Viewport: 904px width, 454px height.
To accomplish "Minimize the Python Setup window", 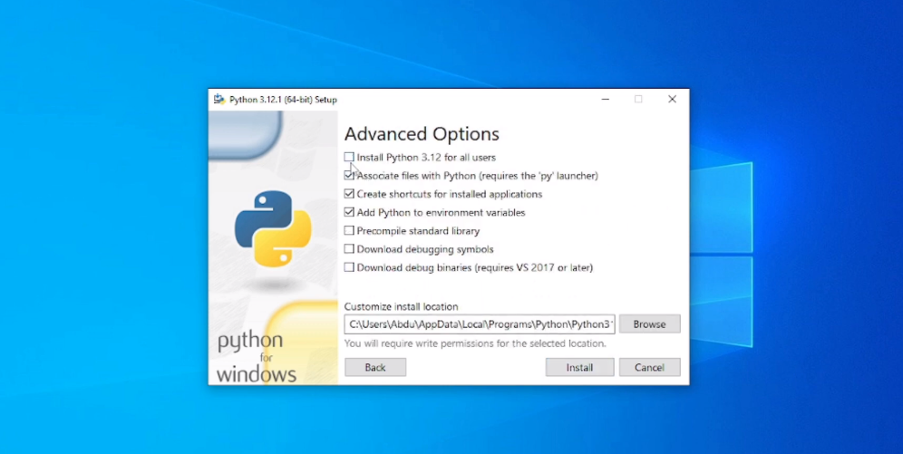I will point(605,99).
